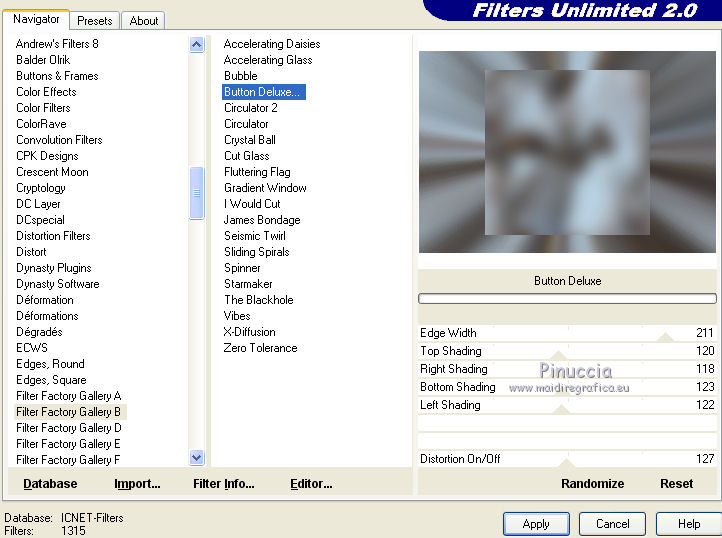Select Filter Factory Gallery F
Image resolution: width=722 pixels, height=538 pixels.
tap(68, 460)
